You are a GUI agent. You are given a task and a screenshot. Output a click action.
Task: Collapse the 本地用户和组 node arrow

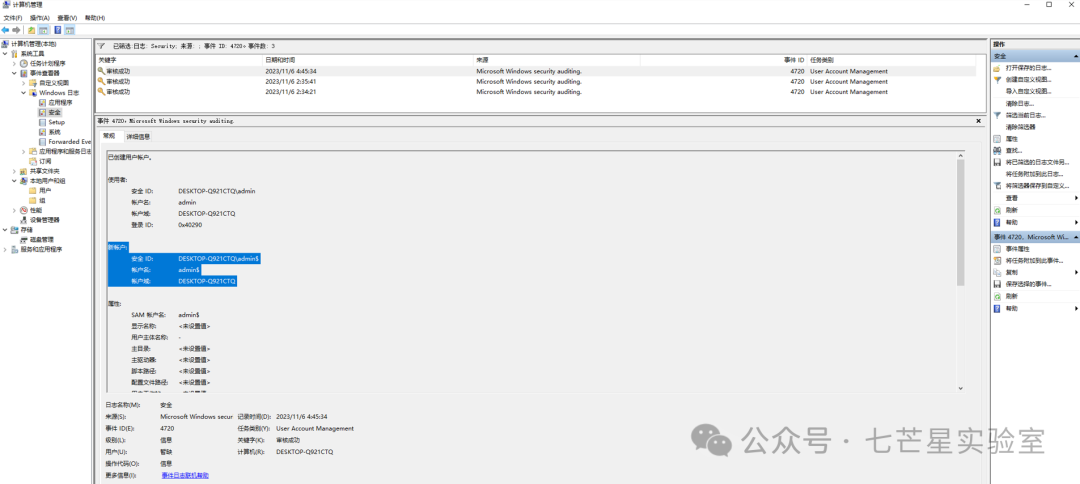point(14,180)
